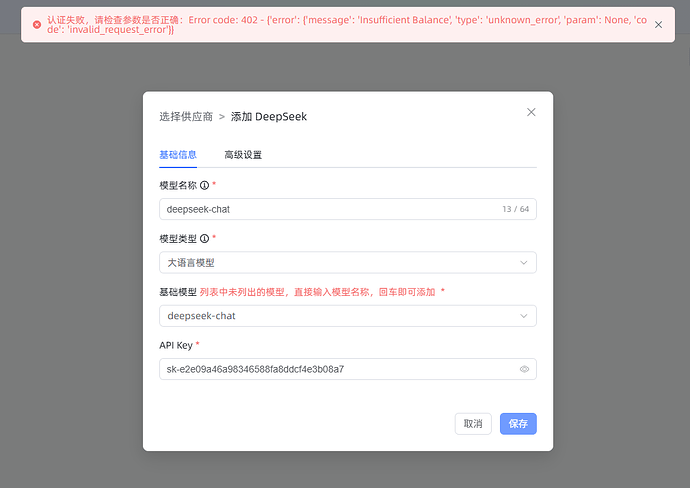Switch to the 高级设置 tab
The height and width of the screenshot is (488, 690).
(x=243, y=155)
